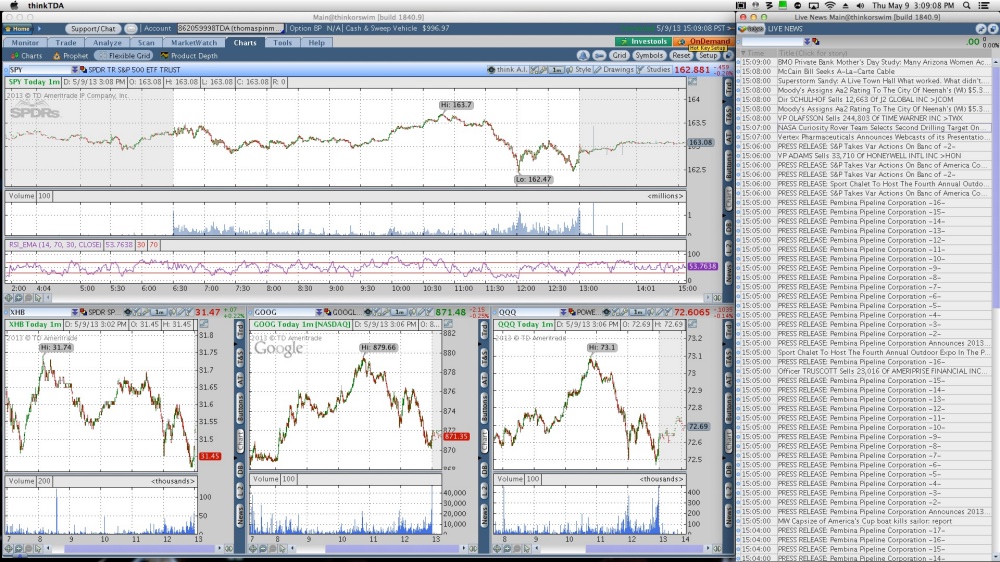
Task: Open the SPY chart Drawings menu
Action: (x=614, y=70)
